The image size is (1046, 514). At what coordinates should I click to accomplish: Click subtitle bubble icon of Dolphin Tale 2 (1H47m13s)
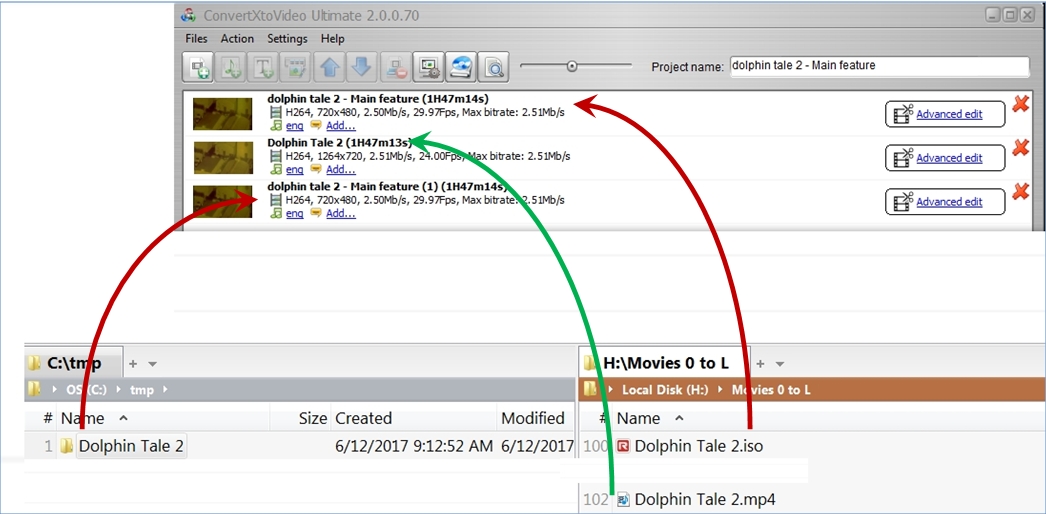[x=316, y=169]
